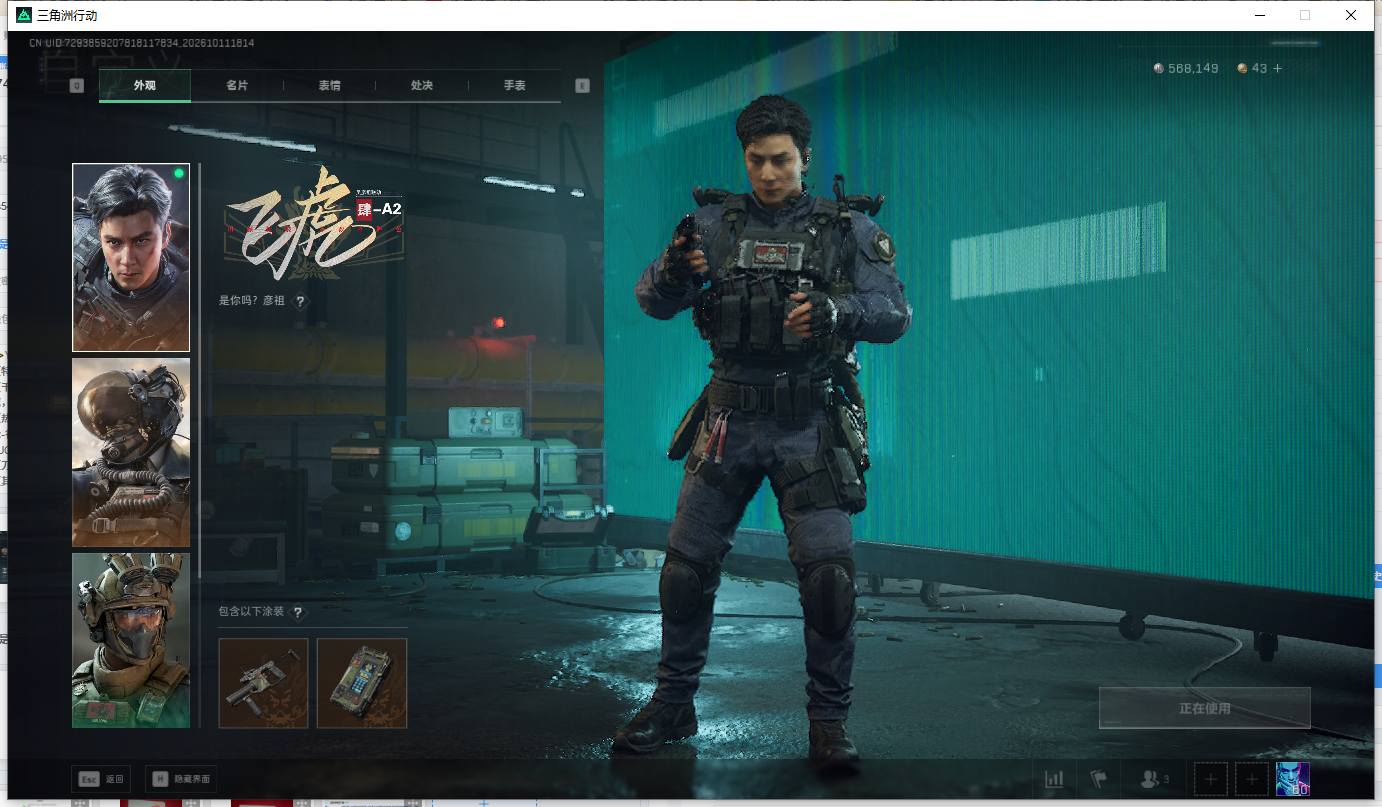Click the 568,149 currency balance
Image resolution: width=1382 pixels, height=807 pixels.
1193,68
